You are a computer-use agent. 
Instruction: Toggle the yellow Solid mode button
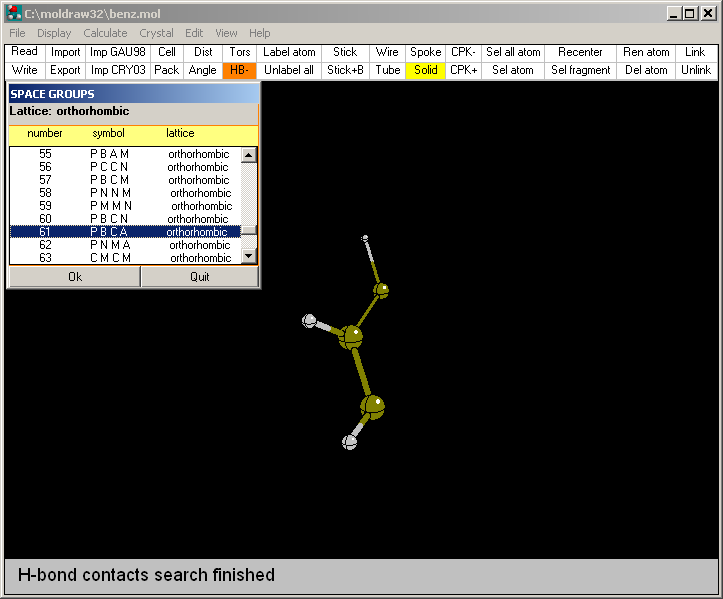pyautogui.click(x=426, y=70)
